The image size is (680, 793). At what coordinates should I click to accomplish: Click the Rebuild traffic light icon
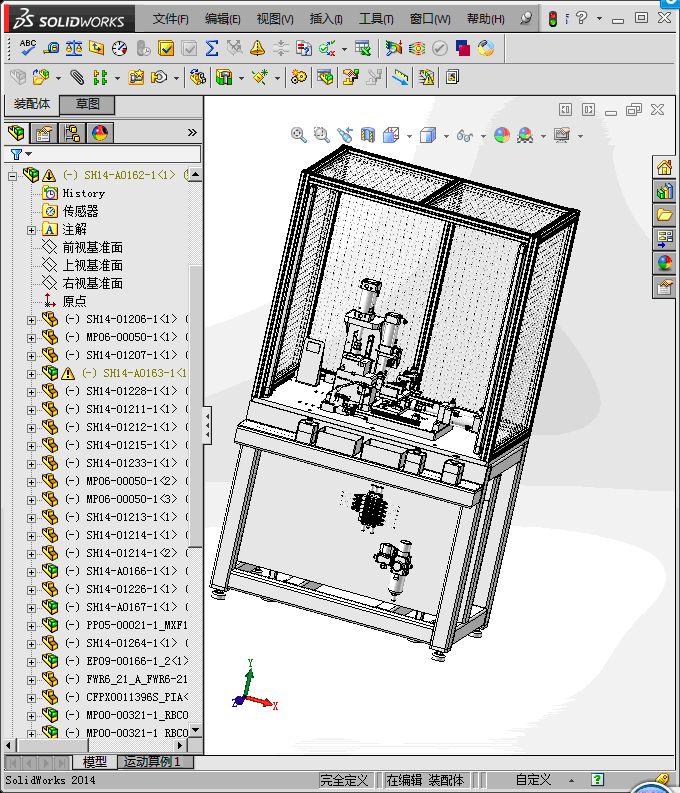point(553,19)
